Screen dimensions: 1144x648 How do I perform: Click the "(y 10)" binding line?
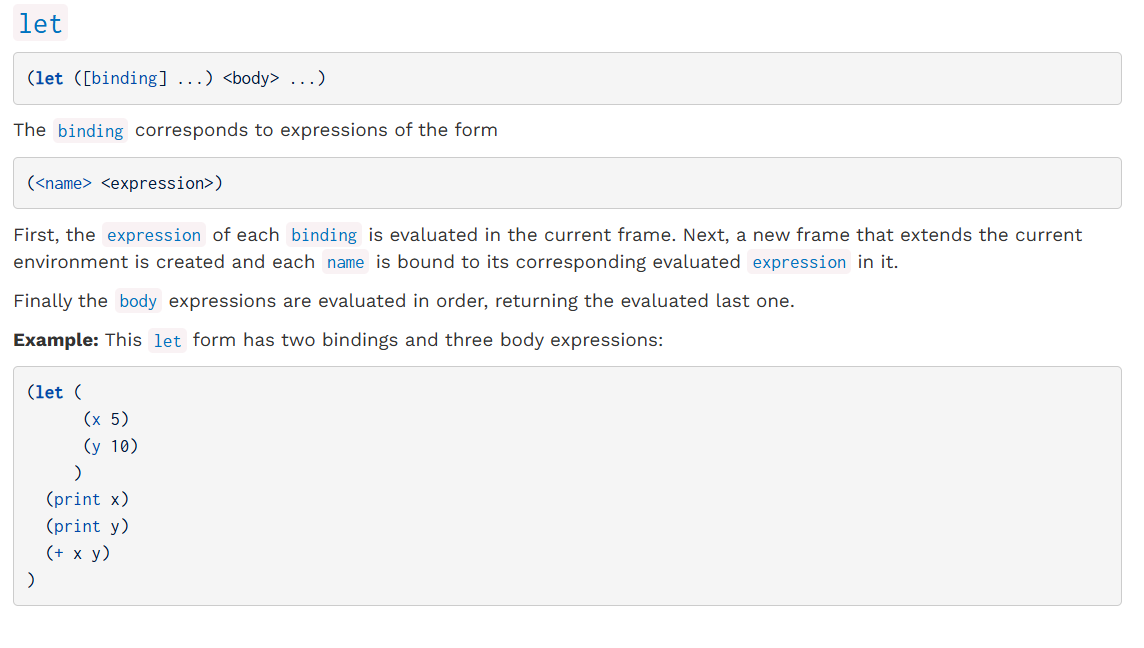pyautogui.click(x=111, y=446)
